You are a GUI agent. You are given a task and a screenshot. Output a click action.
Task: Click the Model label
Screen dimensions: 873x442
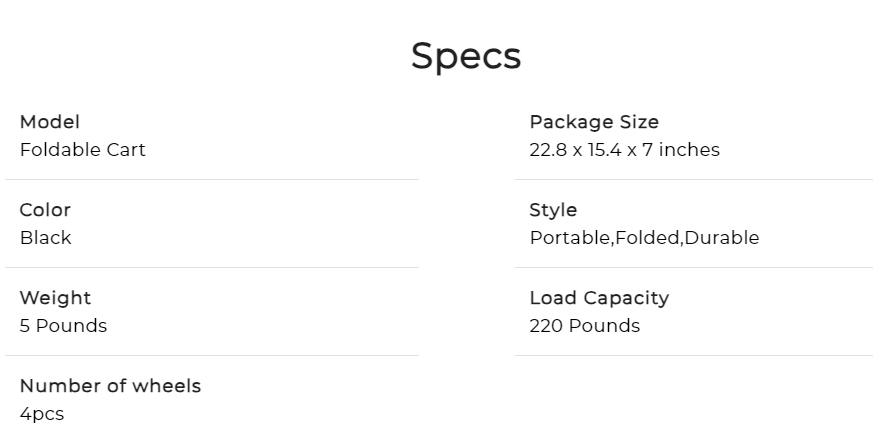click(x=50, y=122)
